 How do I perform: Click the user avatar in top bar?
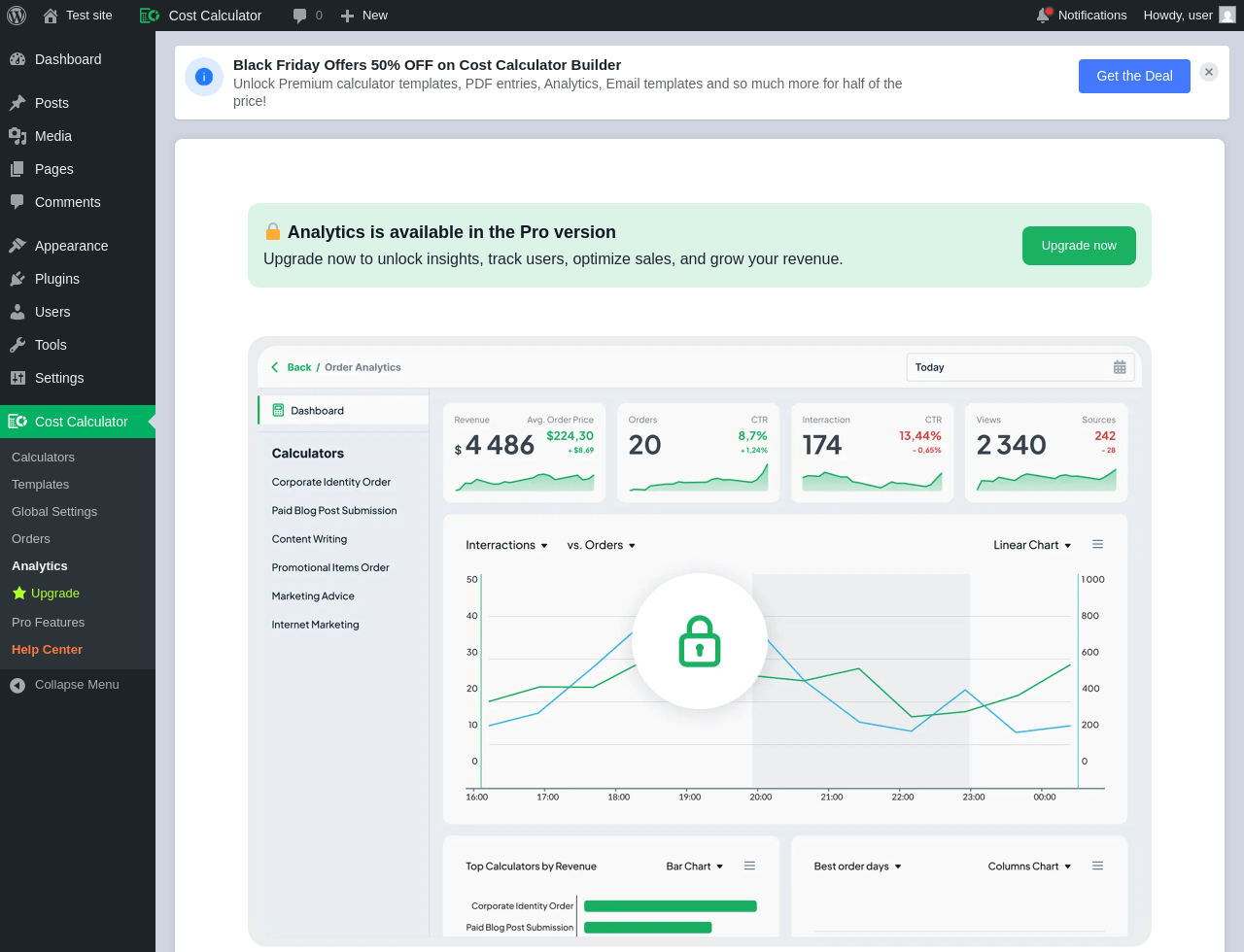[x=1227, y=16]
